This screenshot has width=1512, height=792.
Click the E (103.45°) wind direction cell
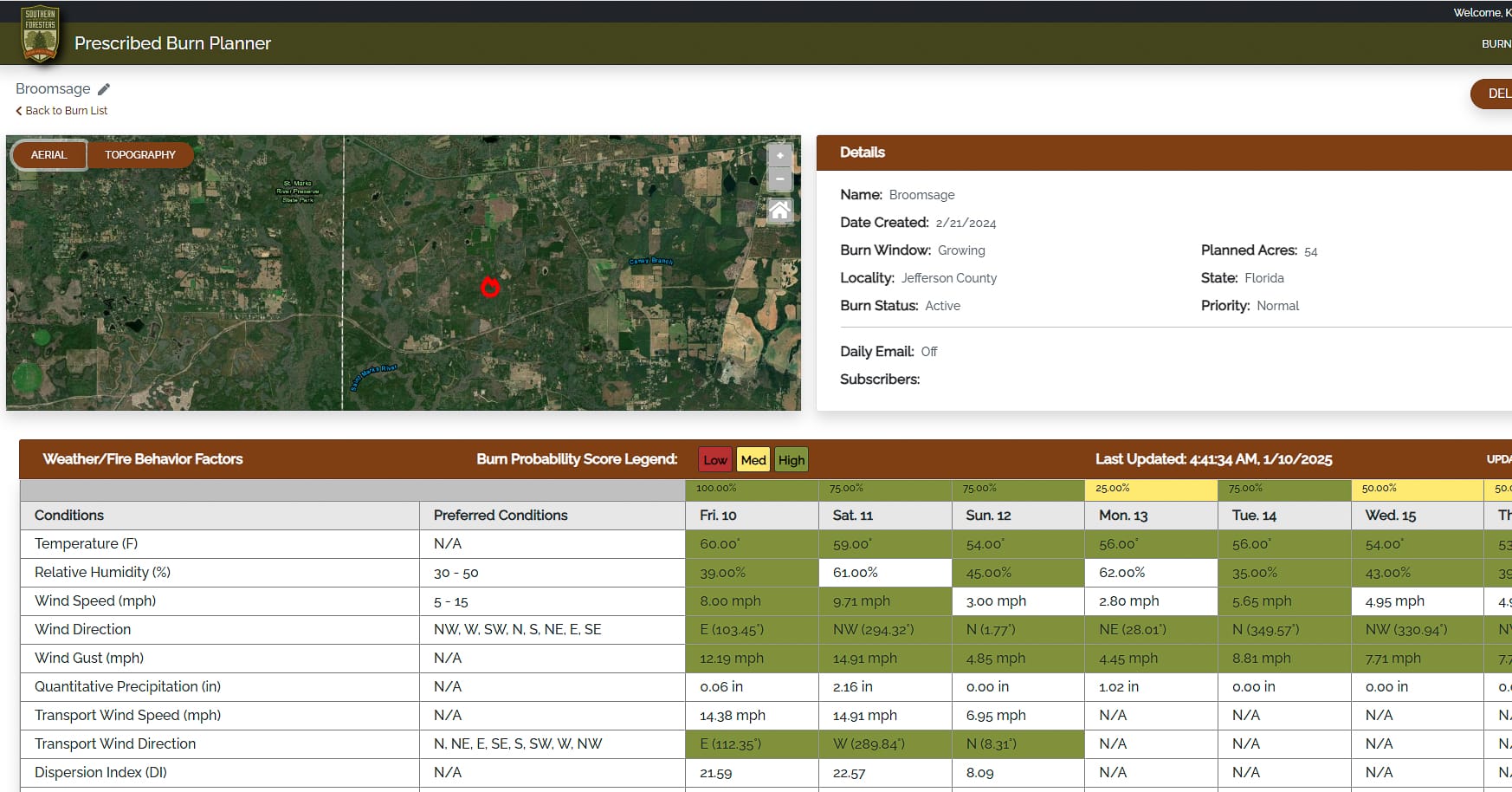pyautogui.click(x=752, y=630)
